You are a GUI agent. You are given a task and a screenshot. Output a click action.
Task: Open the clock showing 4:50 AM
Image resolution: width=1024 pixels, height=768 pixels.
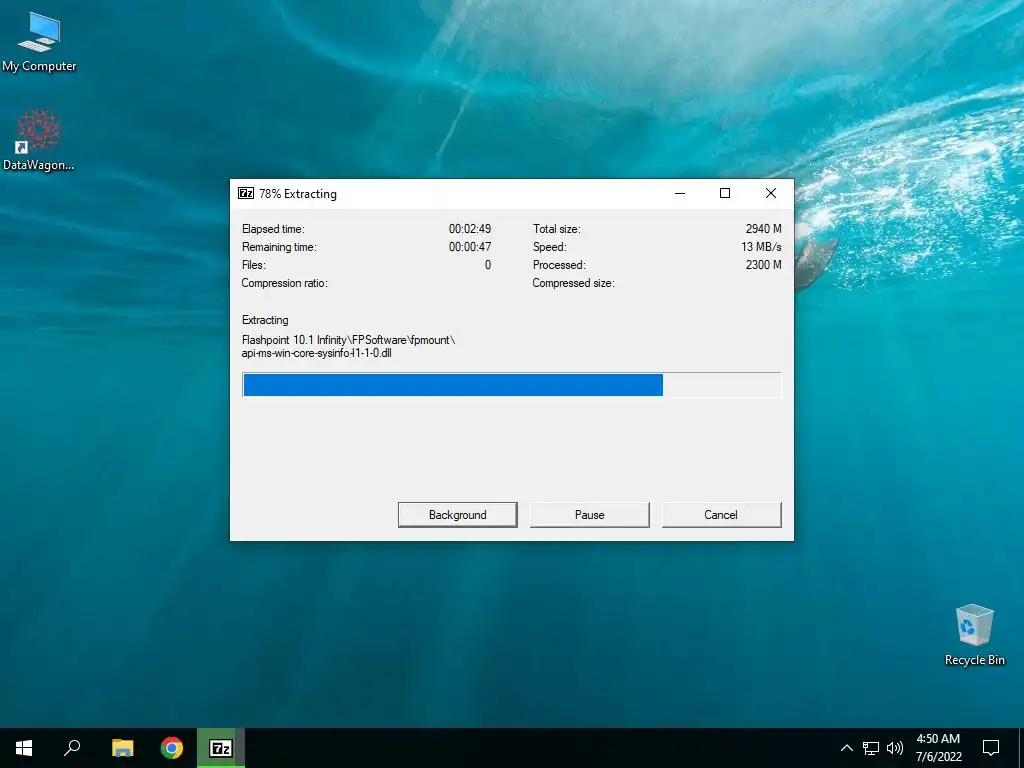click(x=938, y=748)
